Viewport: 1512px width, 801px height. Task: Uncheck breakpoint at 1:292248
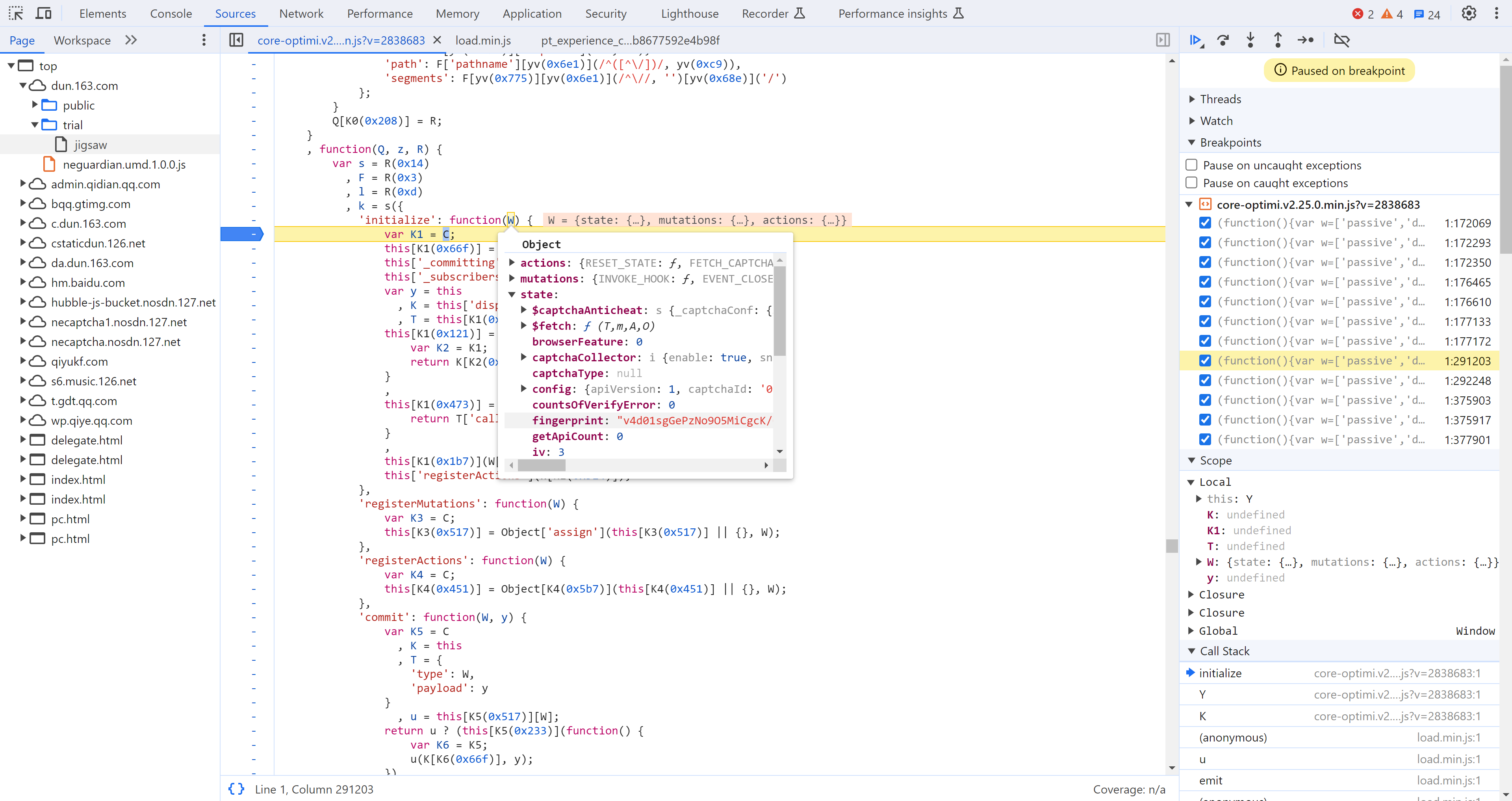pos(1205,380)
